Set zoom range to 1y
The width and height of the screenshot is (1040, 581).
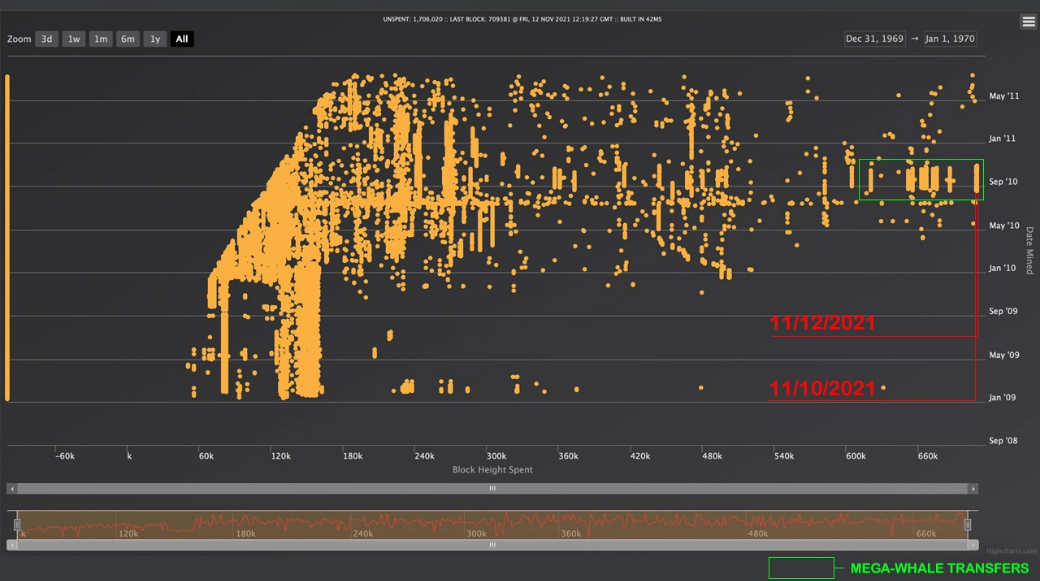tap(155, 39)
